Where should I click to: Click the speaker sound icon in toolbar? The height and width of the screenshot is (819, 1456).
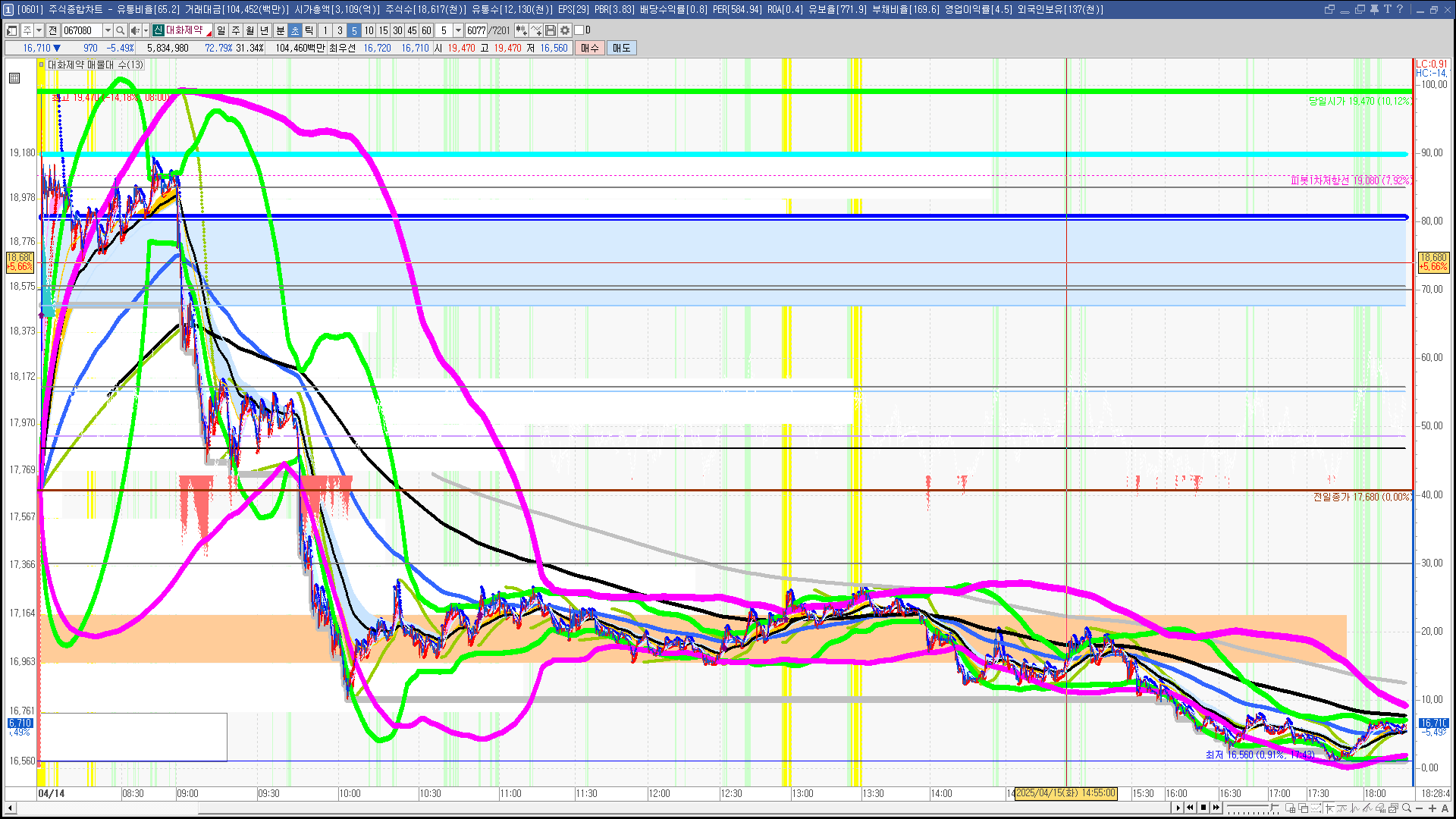(134, 30)
